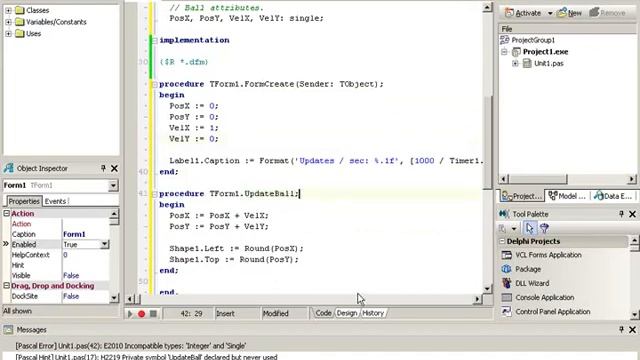Click the code editor vertical scrollbar up arrow
640x360 pixels.
(x=487, y=7)
